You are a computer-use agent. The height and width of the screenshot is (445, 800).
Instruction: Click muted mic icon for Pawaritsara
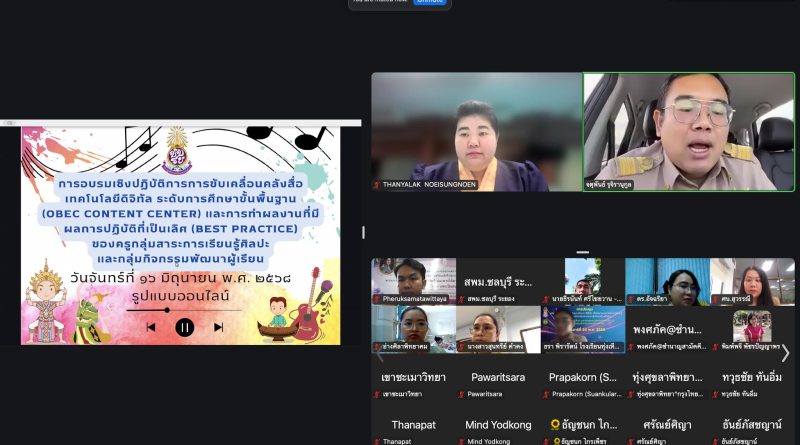pos(462,394)
